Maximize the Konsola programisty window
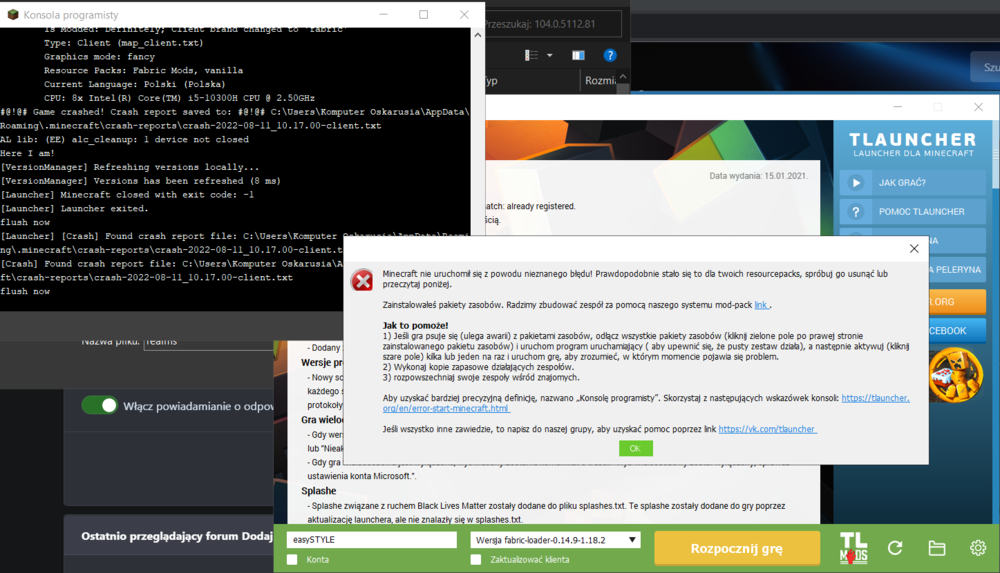This screenshot has height=573, width=1000. click(423, 15)
